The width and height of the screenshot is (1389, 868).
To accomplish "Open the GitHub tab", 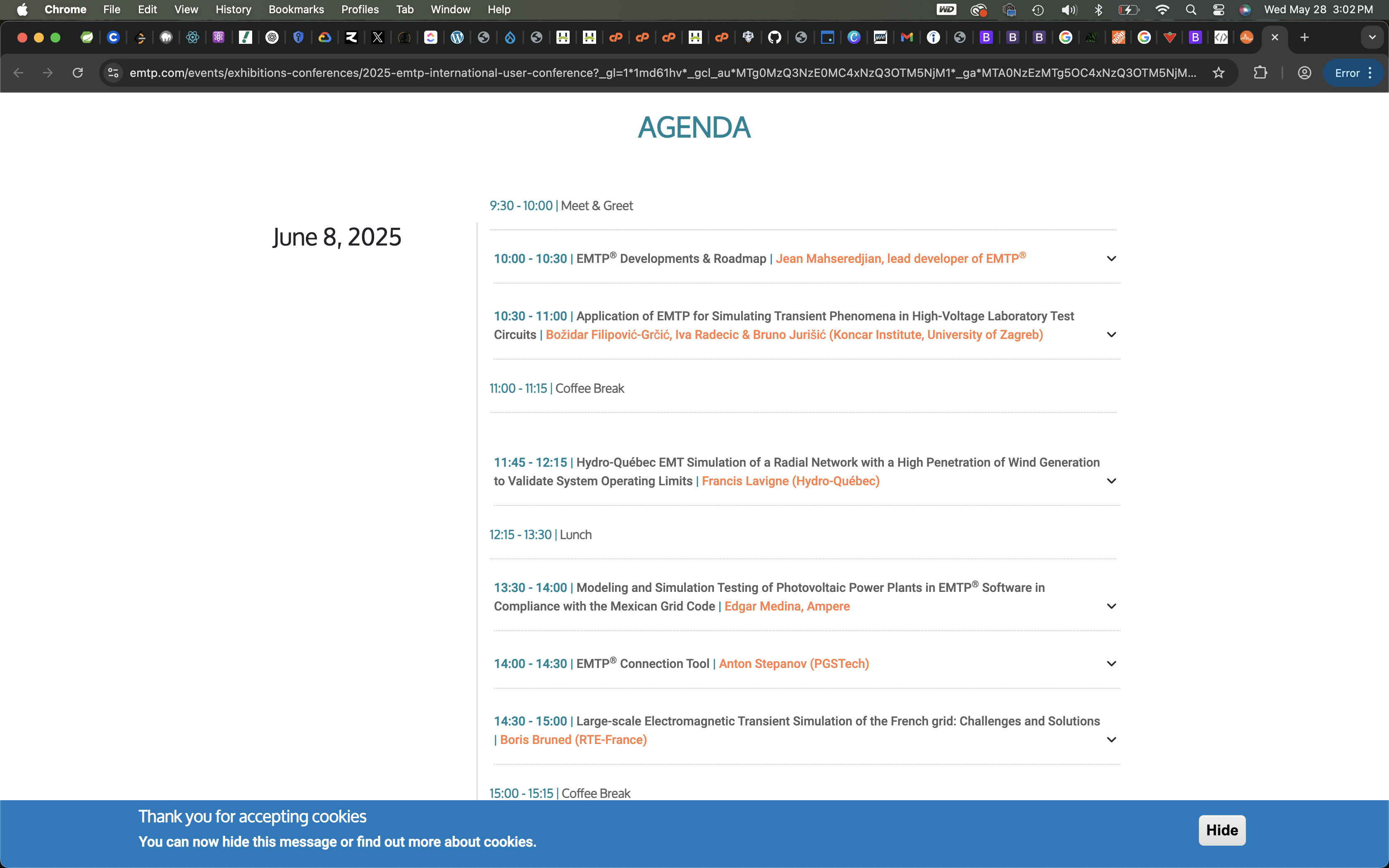I will tap(774, 37).
